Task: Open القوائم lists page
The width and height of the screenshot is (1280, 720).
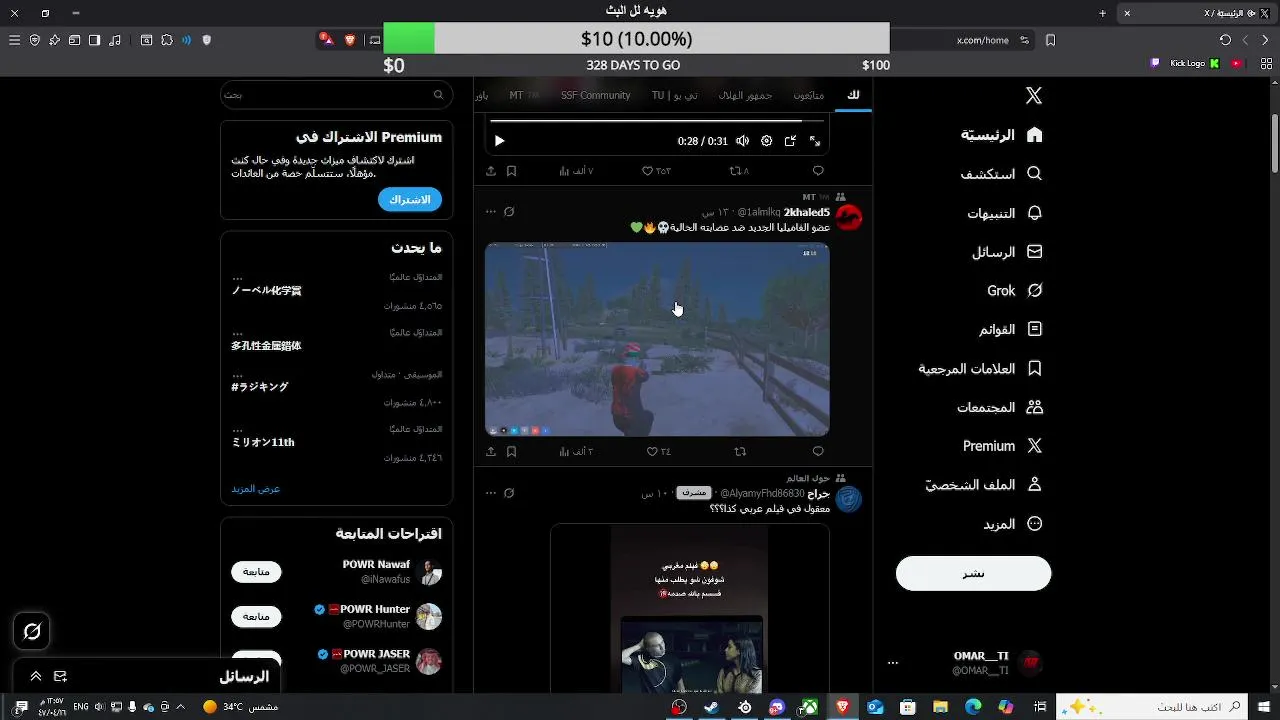Action: click(1011, 330)
